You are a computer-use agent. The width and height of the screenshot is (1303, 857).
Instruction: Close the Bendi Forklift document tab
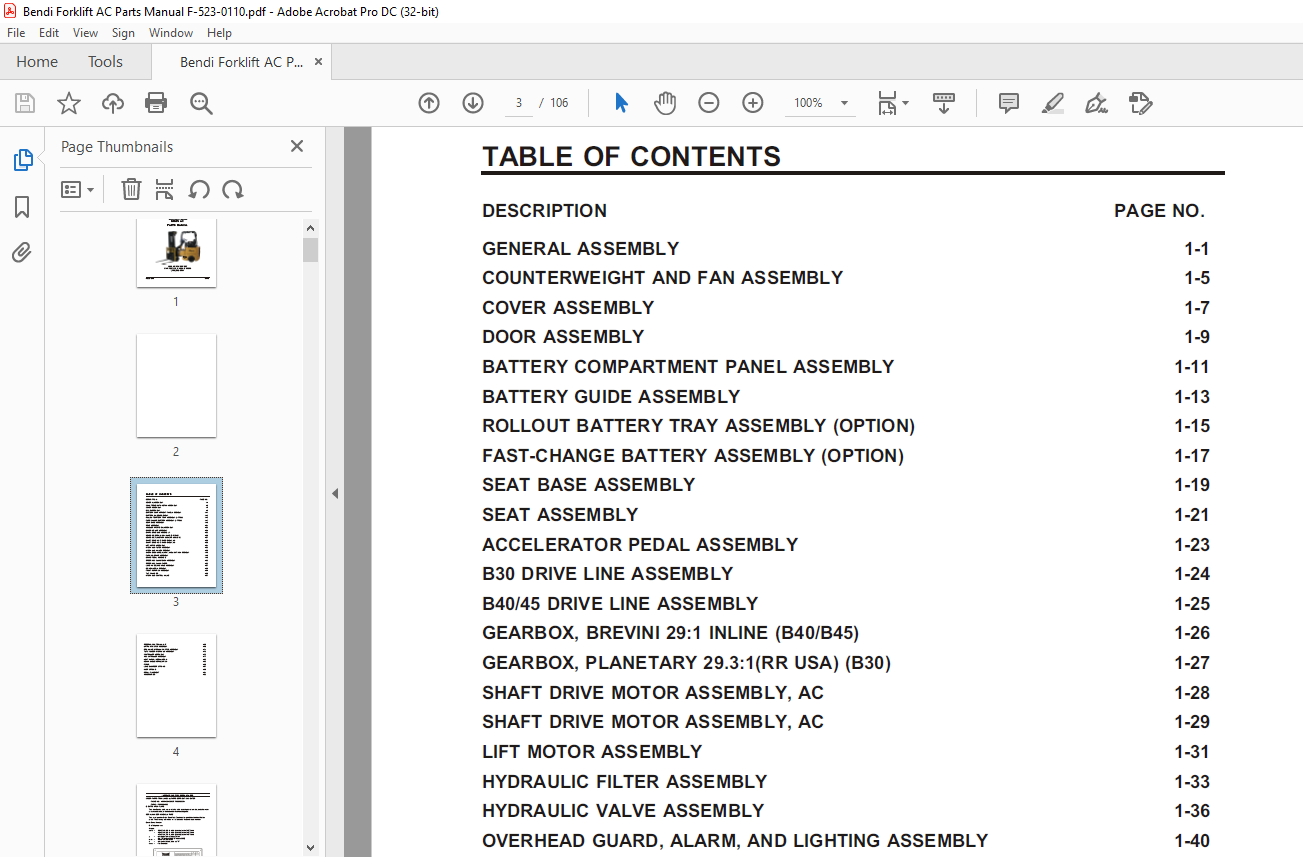pyautogui.click(x=319, y=62)
